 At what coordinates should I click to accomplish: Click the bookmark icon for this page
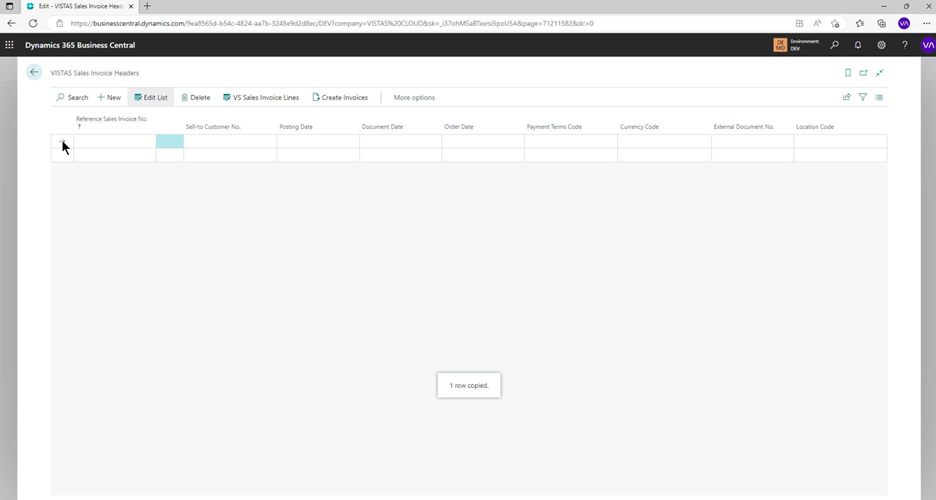(x=848, y=73)
